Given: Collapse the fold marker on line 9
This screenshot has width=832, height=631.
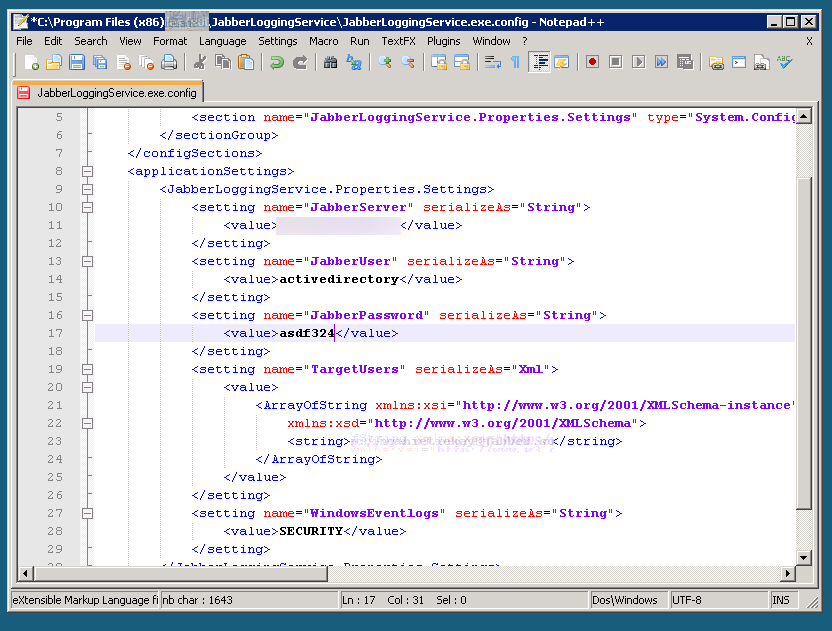Looking at the screenshot, I should pos(88,189).
